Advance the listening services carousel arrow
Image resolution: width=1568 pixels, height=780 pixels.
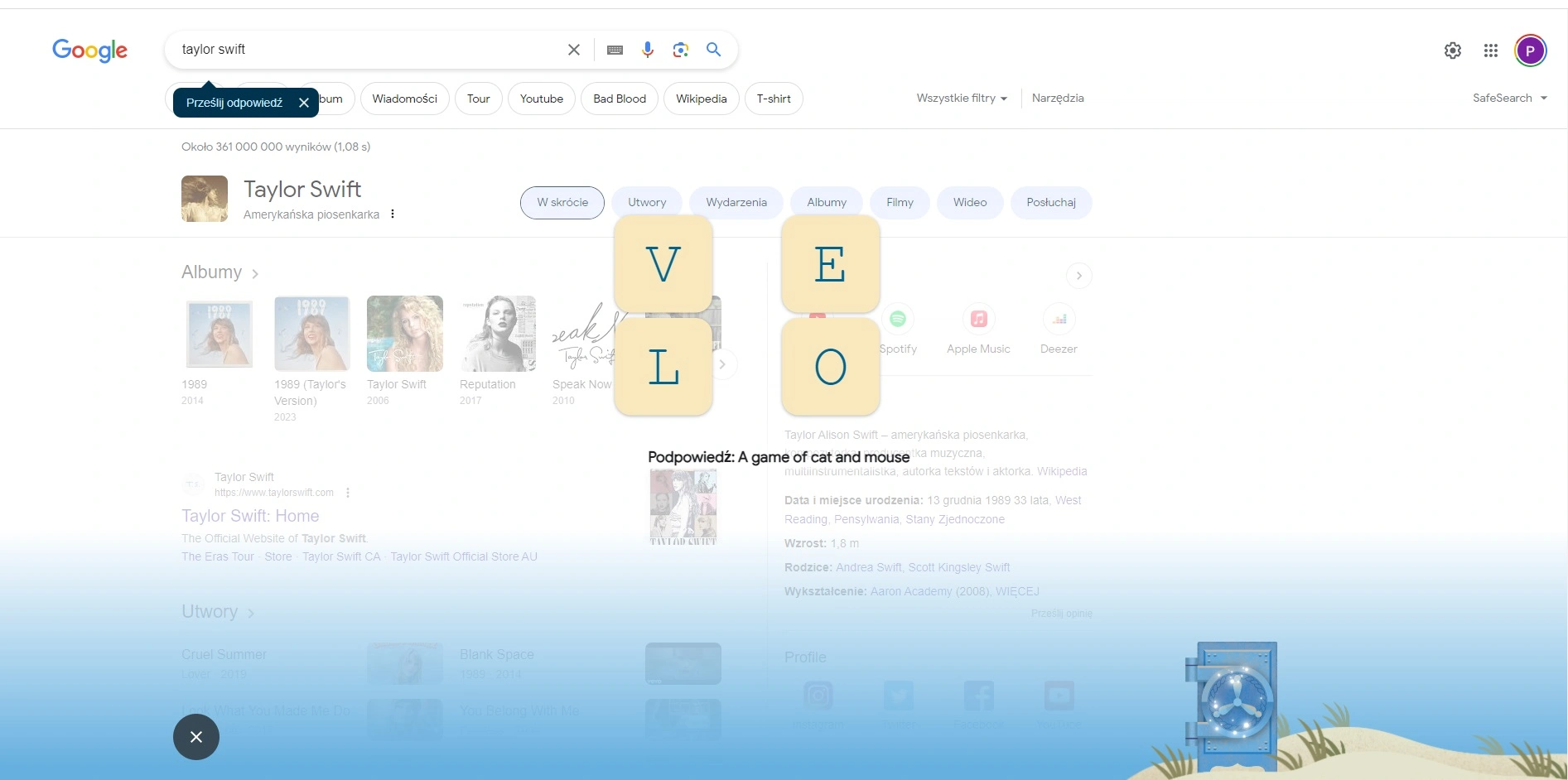click(1078, 276)
